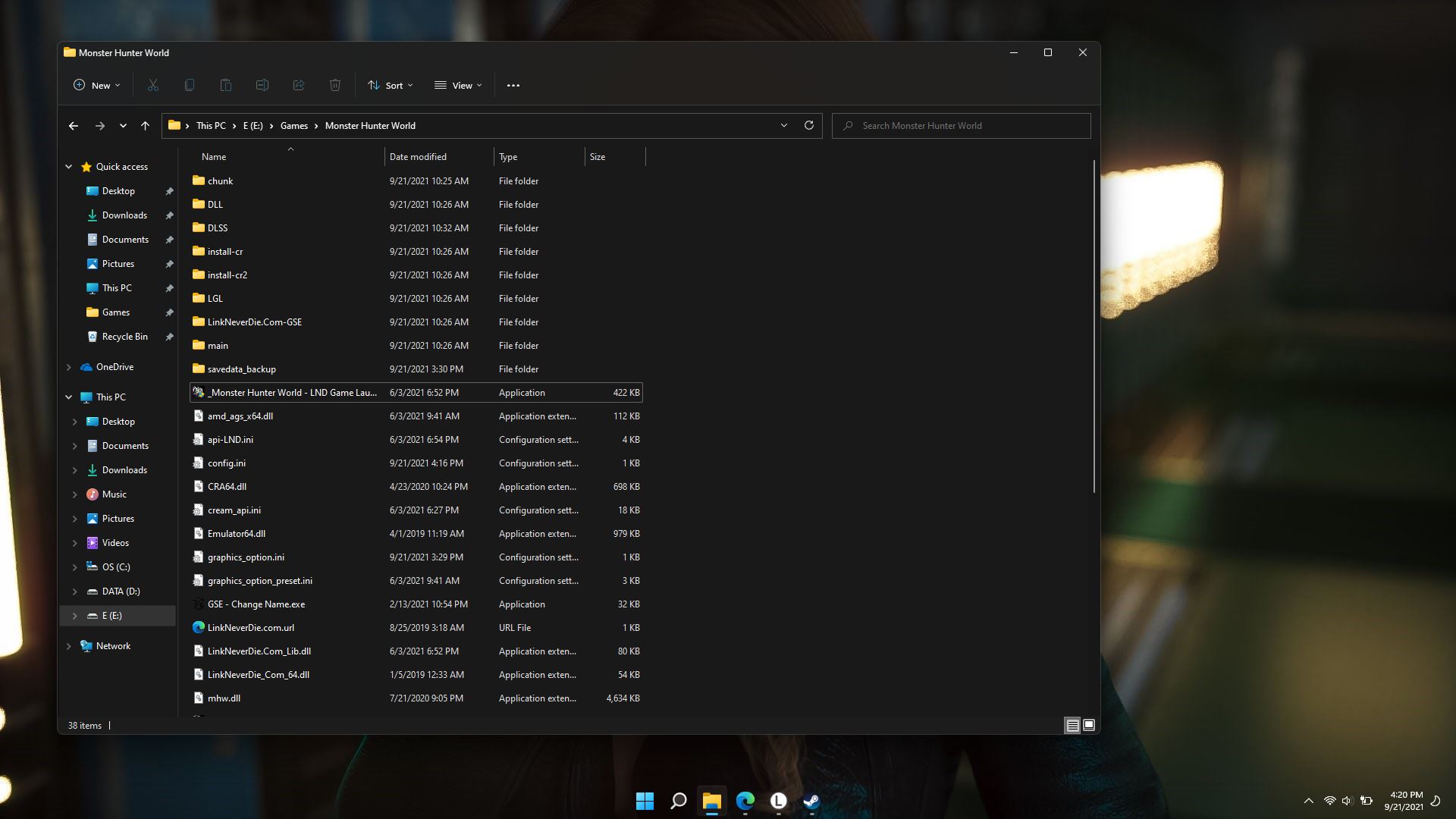Switch to large thumbnails view toggle
The height and width of the screenshot is (819, 1456).
1089,725
